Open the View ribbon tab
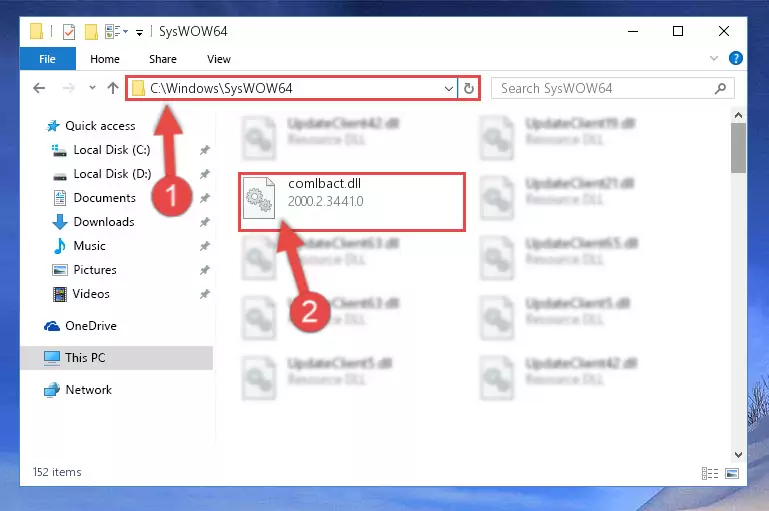 (x=219, y=59)
